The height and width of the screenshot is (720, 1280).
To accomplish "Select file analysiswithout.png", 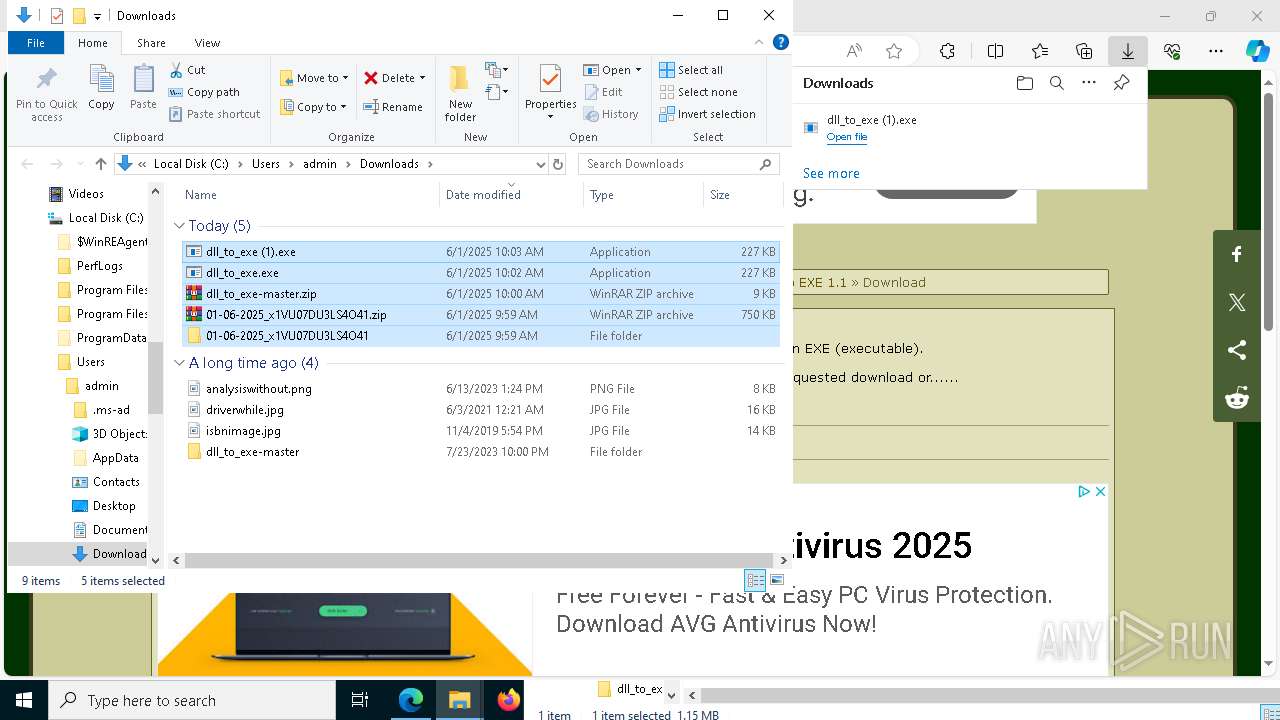I will (480, 389).
